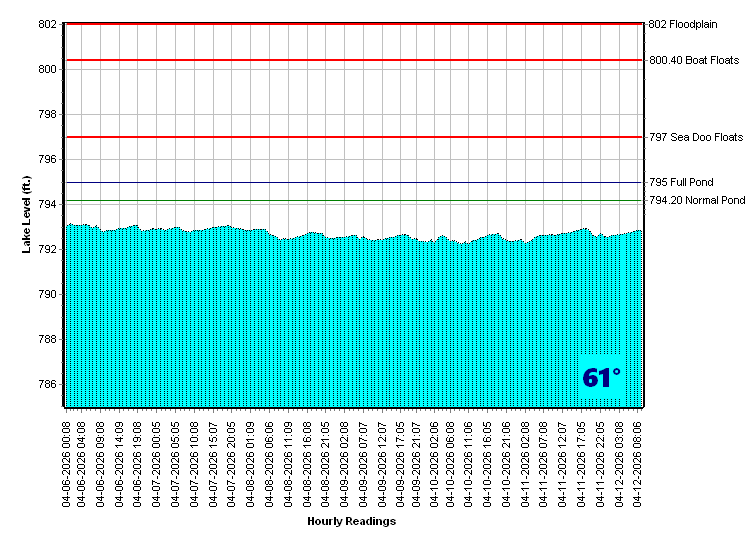Click the 61° temperature badge
Viewport: 750px width, 550px height.
[x=602, y=378]
